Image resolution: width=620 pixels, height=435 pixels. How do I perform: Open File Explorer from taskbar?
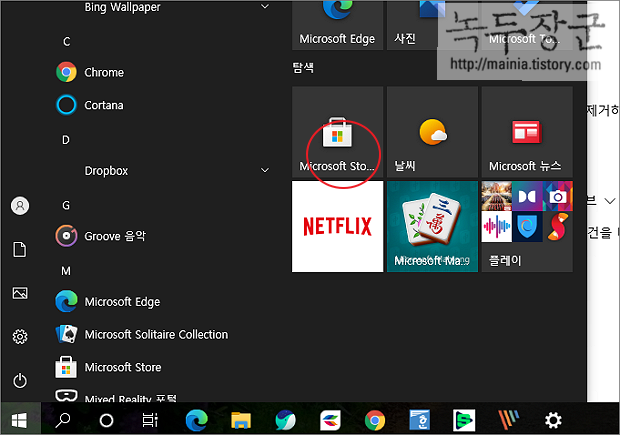(241, 420)
